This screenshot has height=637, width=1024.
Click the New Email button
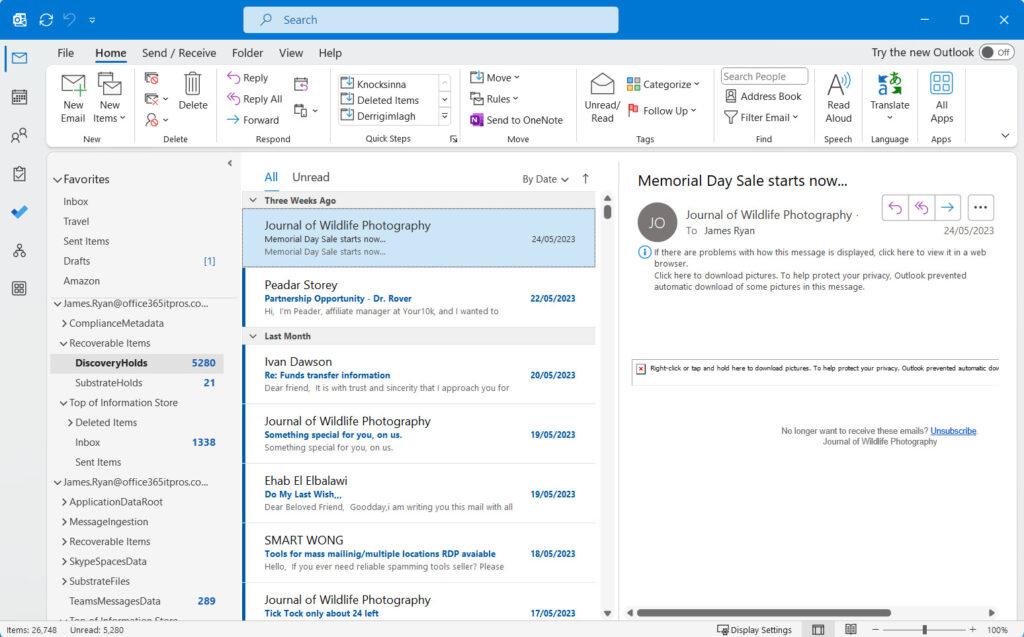pyautogui.click(x=73, y=98)
